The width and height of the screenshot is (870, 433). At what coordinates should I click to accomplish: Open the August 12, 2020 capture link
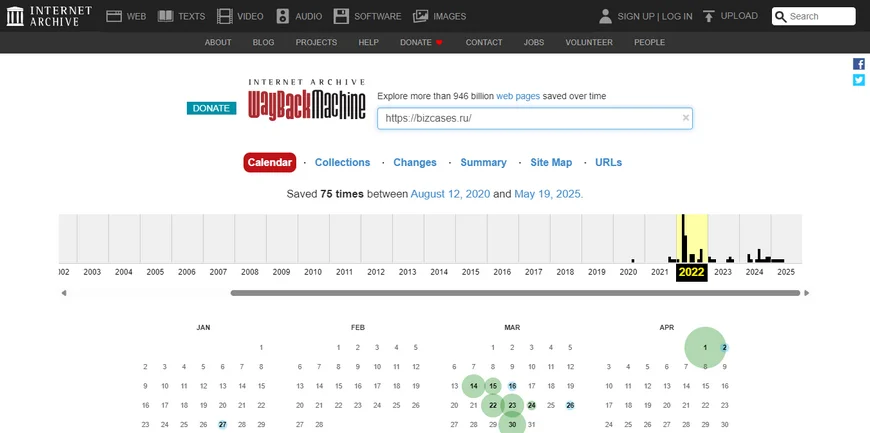click(x=451, y=194)
